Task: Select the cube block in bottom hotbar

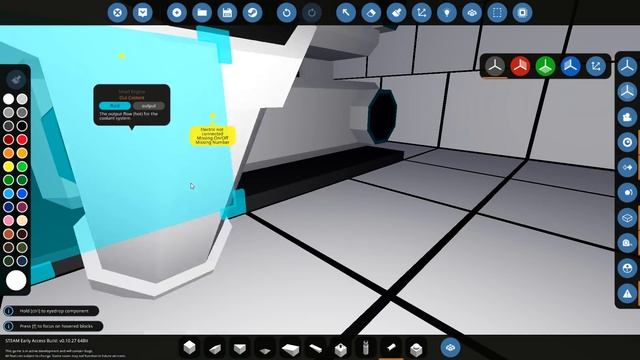Action: tap(189, 348)
